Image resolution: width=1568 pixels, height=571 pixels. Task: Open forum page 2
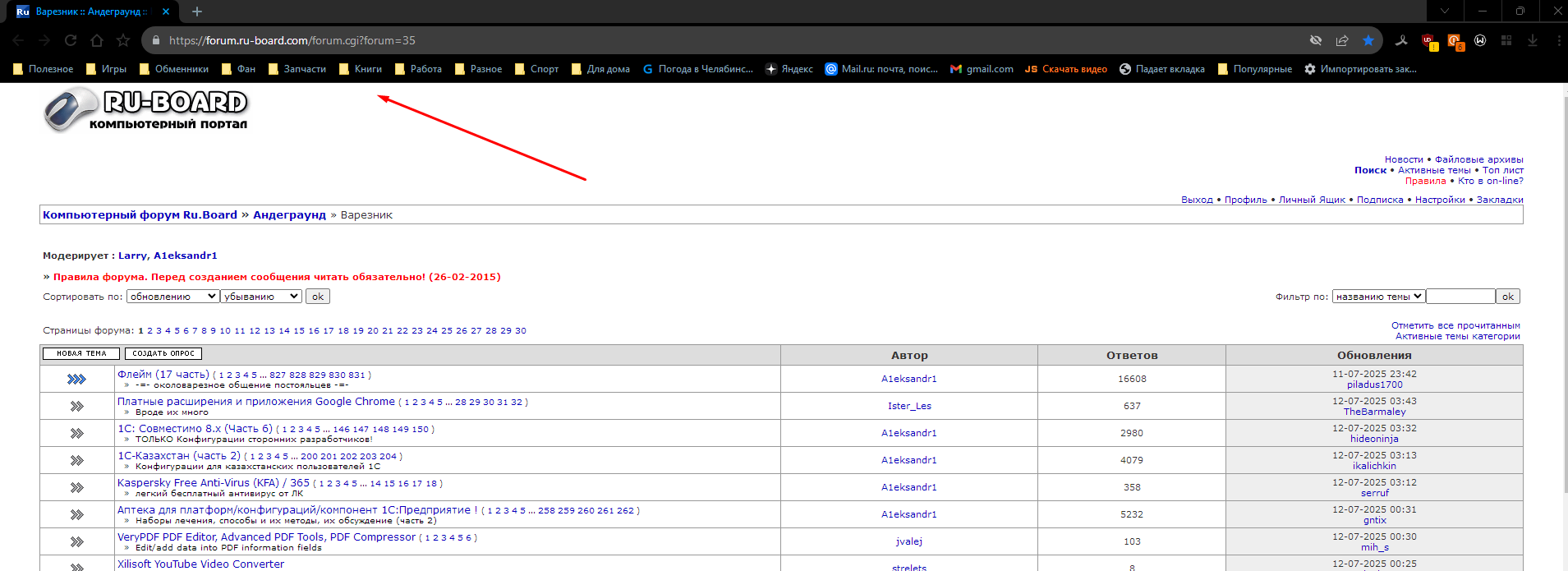(149, 330)
